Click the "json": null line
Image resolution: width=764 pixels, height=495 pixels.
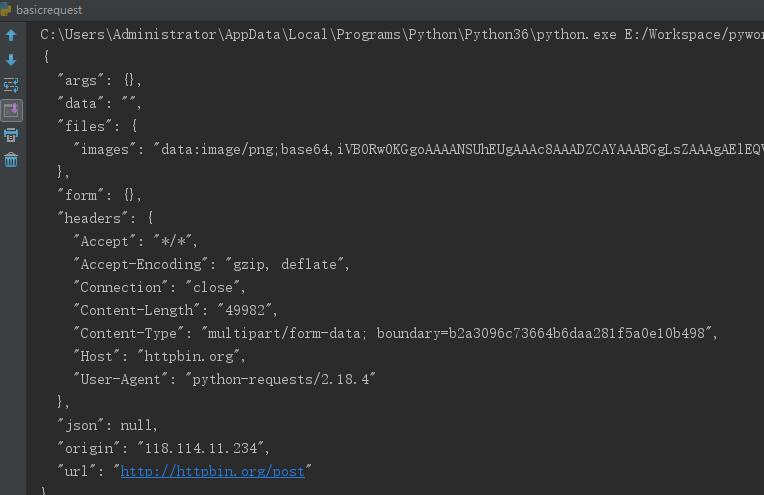(x=107, y=425)
